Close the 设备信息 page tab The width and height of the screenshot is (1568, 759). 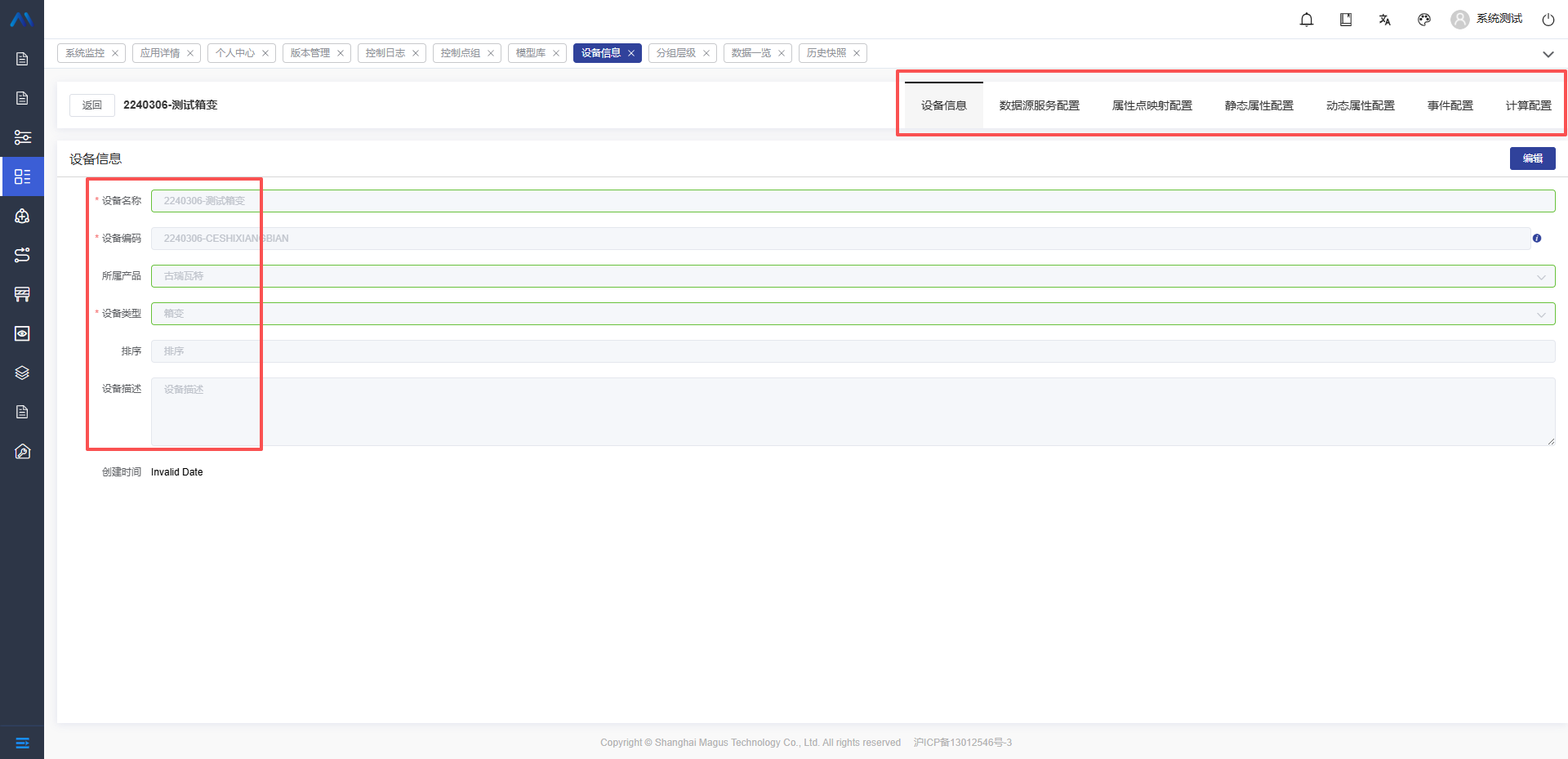point(631,53)
